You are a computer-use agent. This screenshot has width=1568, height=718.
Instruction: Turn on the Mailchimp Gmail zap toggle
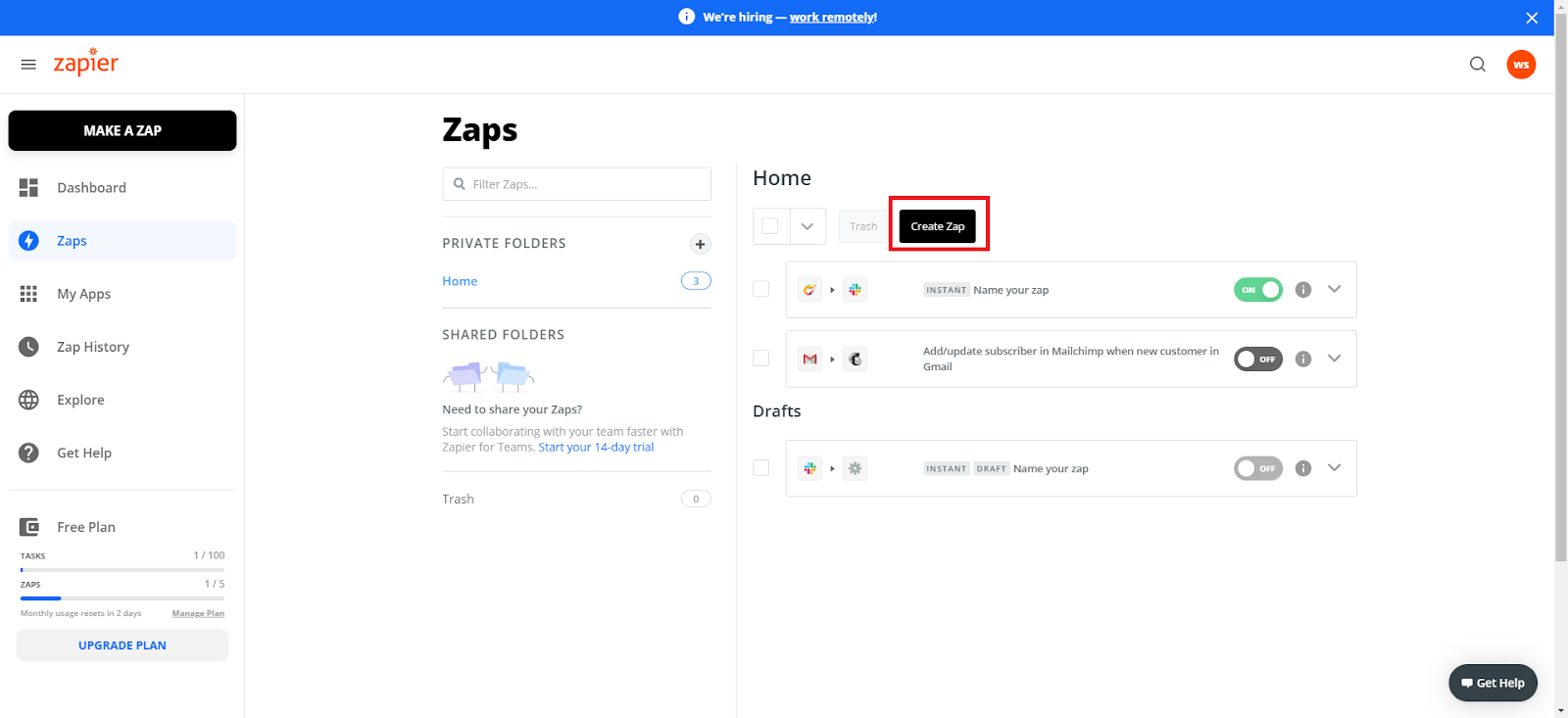tap(1258, 359)
